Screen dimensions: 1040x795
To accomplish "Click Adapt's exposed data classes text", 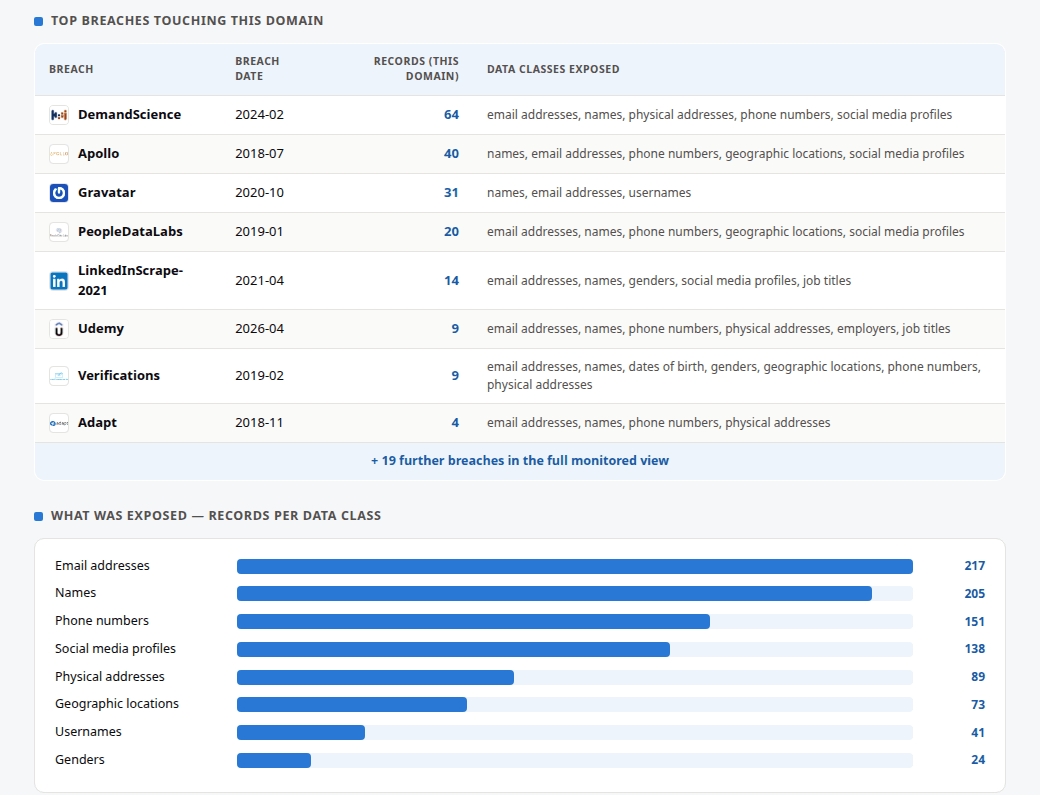I will click(659, 422).
